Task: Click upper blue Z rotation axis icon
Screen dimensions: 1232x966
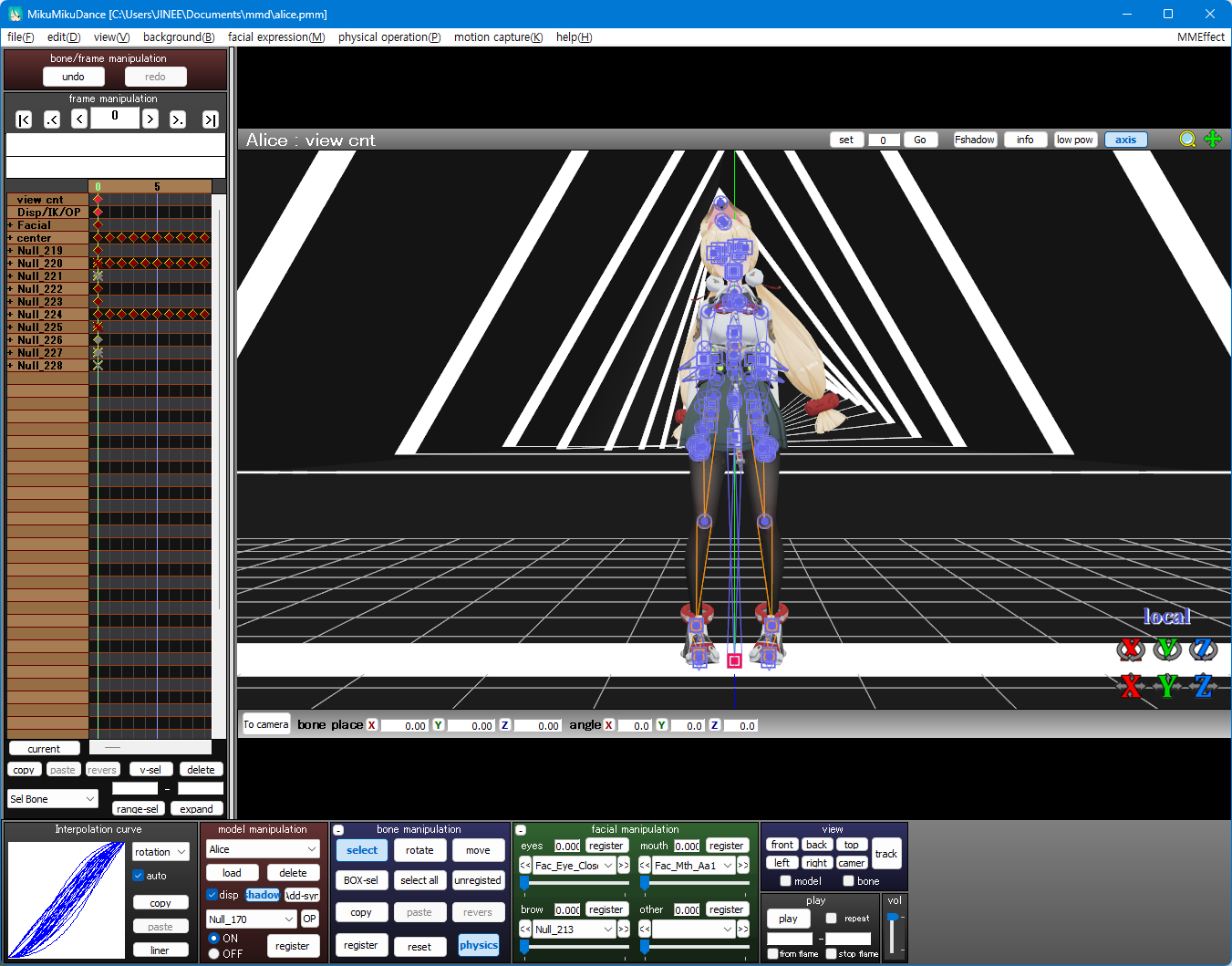Action: point(1204,649)
